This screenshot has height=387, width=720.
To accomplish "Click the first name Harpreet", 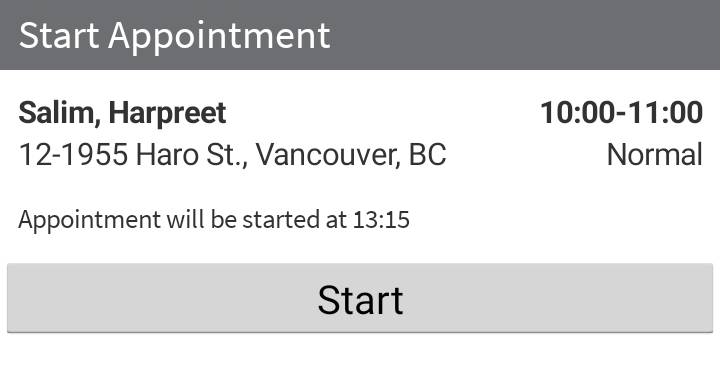I will point(168,114).
